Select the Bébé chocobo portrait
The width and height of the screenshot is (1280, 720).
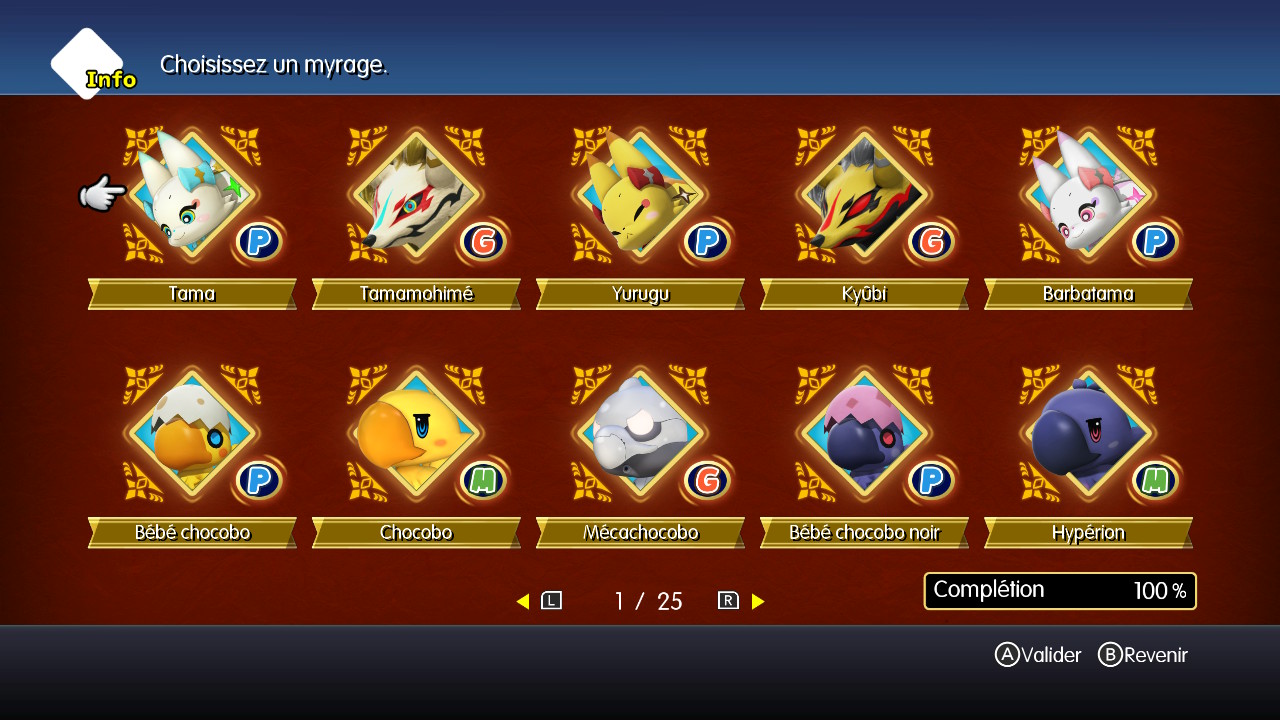click(192, 433)
